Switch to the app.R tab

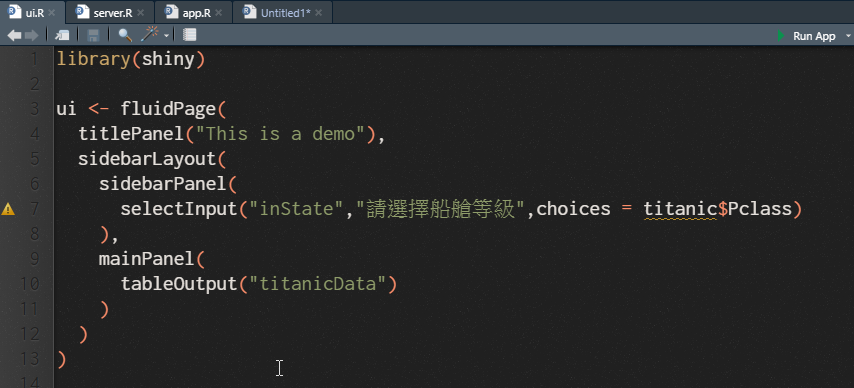193,12
